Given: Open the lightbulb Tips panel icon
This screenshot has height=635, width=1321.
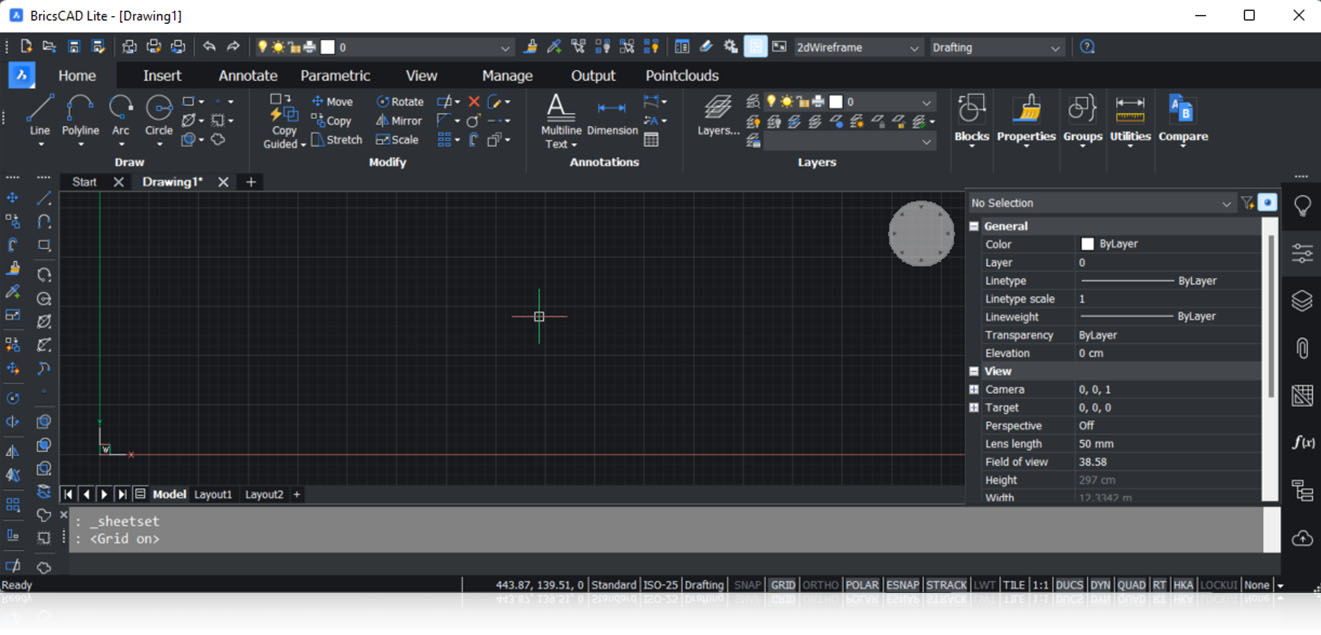Looking at the screenshot, I should (1302, 206).
